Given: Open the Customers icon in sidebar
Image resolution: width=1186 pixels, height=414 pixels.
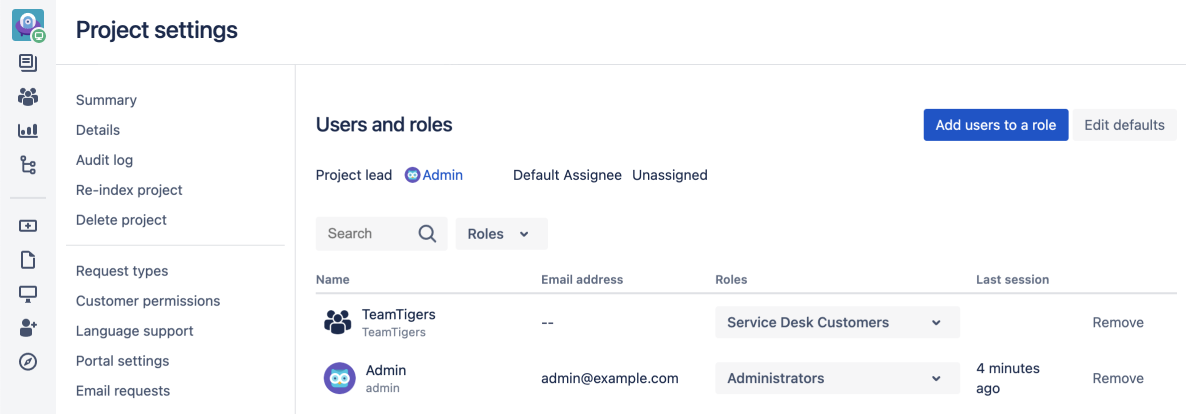Looking at the screenshot, I should [x=28, y=97].
